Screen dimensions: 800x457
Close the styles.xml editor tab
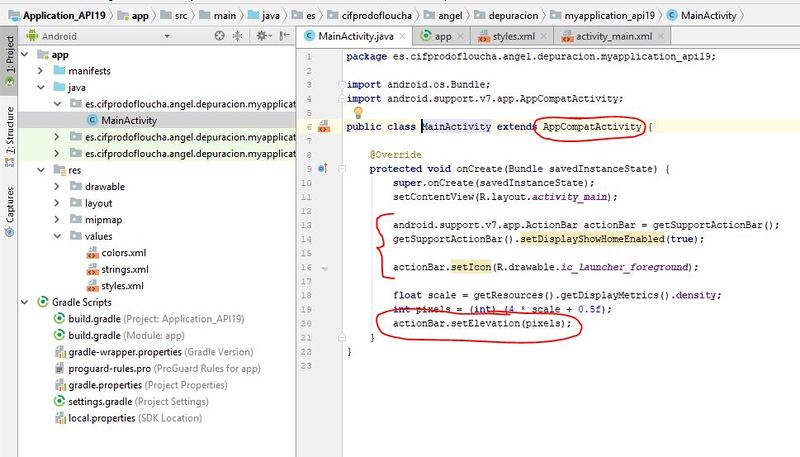544,36
